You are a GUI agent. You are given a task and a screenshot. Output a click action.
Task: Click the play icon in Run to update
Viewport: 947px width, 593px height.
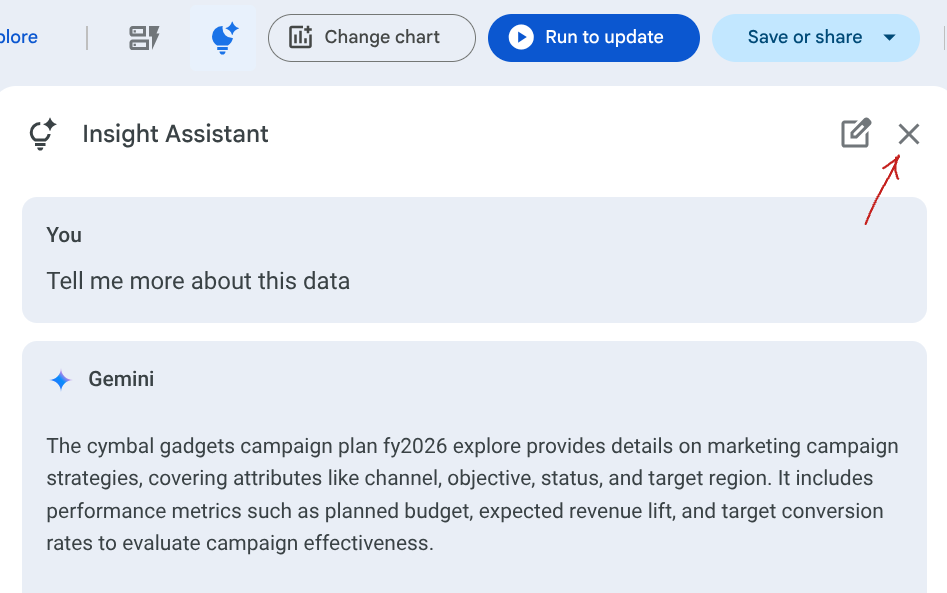(520, 38)
